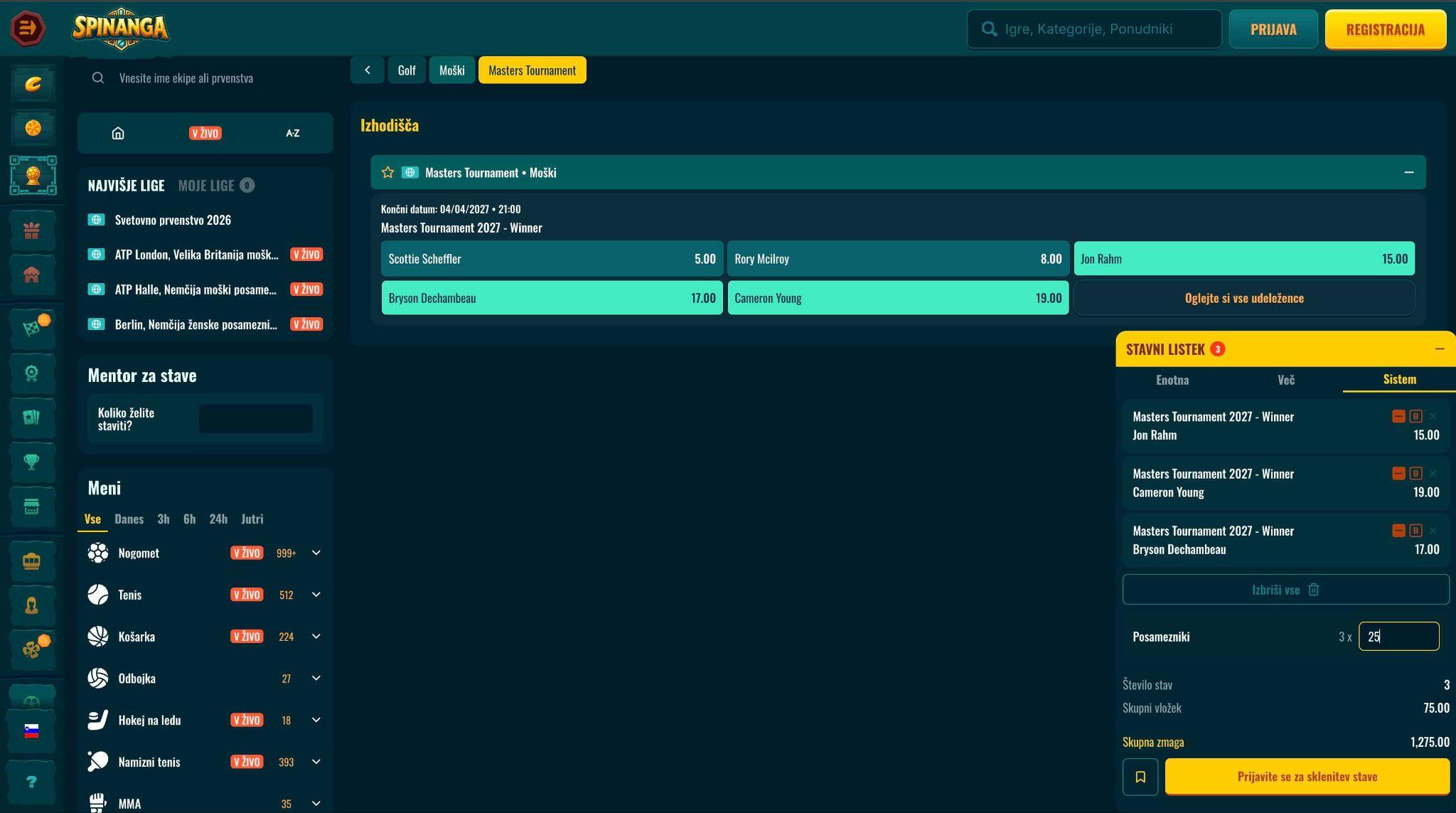The image size is (1456, 813).
Task: Focus the Posamezniki stake input field
Action: click(1398, 637)
